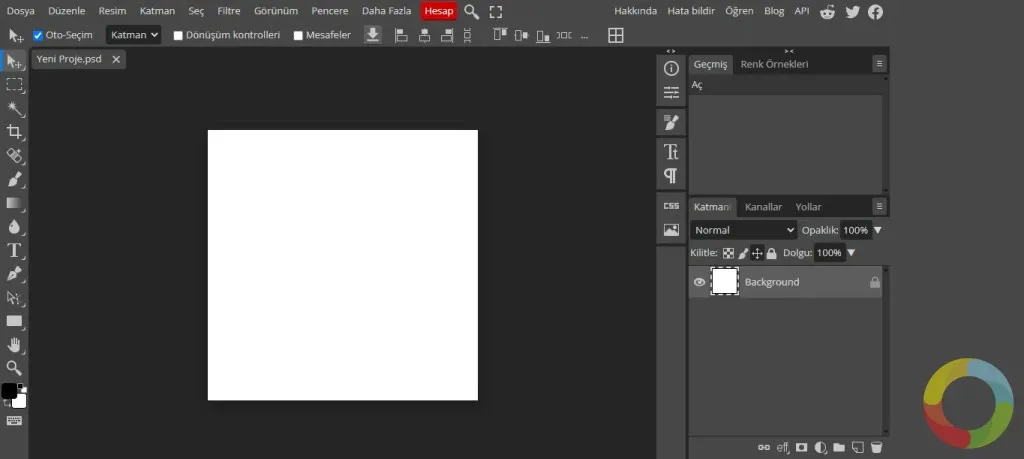1024x459 pixels.
Task: Open the Twitter link icon
Action: point(852,12)
